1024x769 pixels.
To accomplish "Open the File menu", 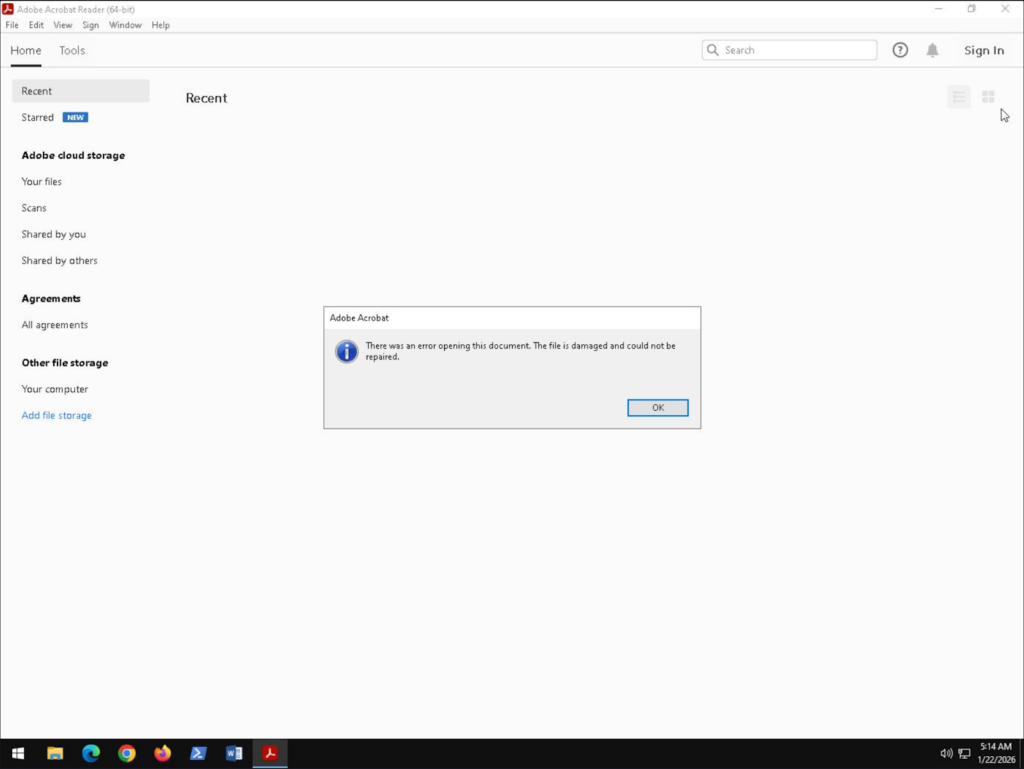I will (x=12, y=25).
